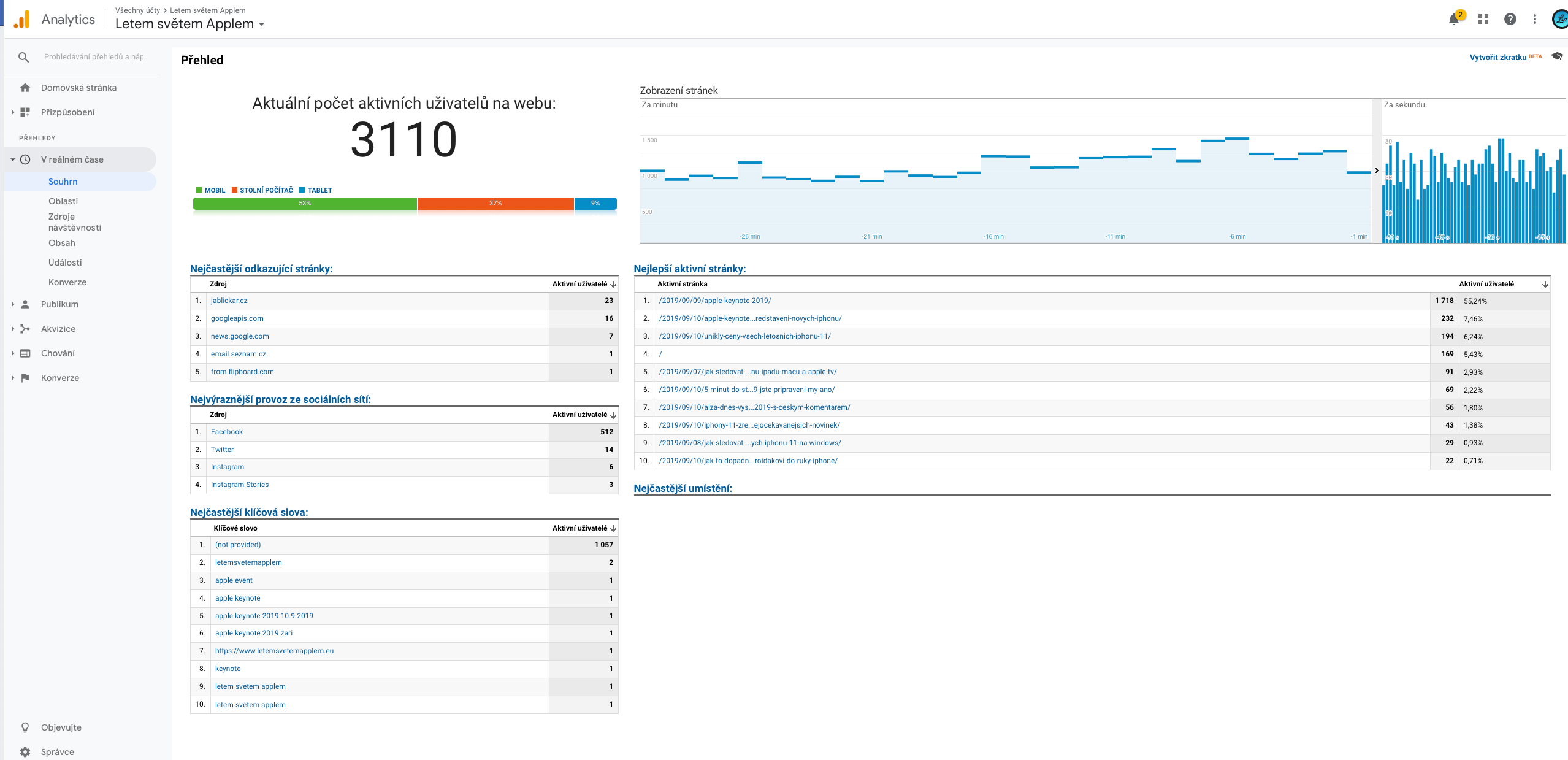
Task: Click the Analytics logo icon
Action: [x=22, y=20]
